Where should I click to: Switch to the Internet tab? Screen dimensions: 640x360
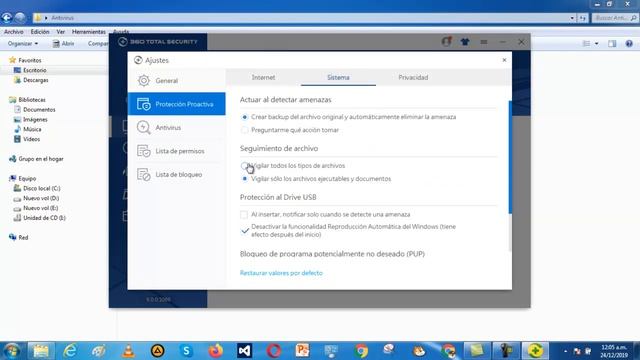[x=263, y=77]
